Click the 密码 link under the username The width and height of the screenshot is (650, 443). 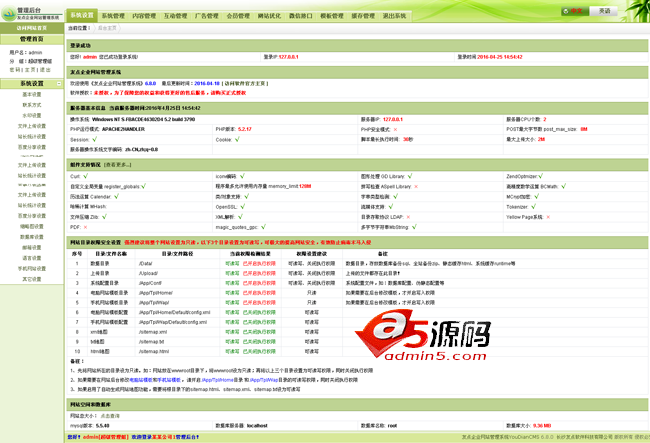15,70
